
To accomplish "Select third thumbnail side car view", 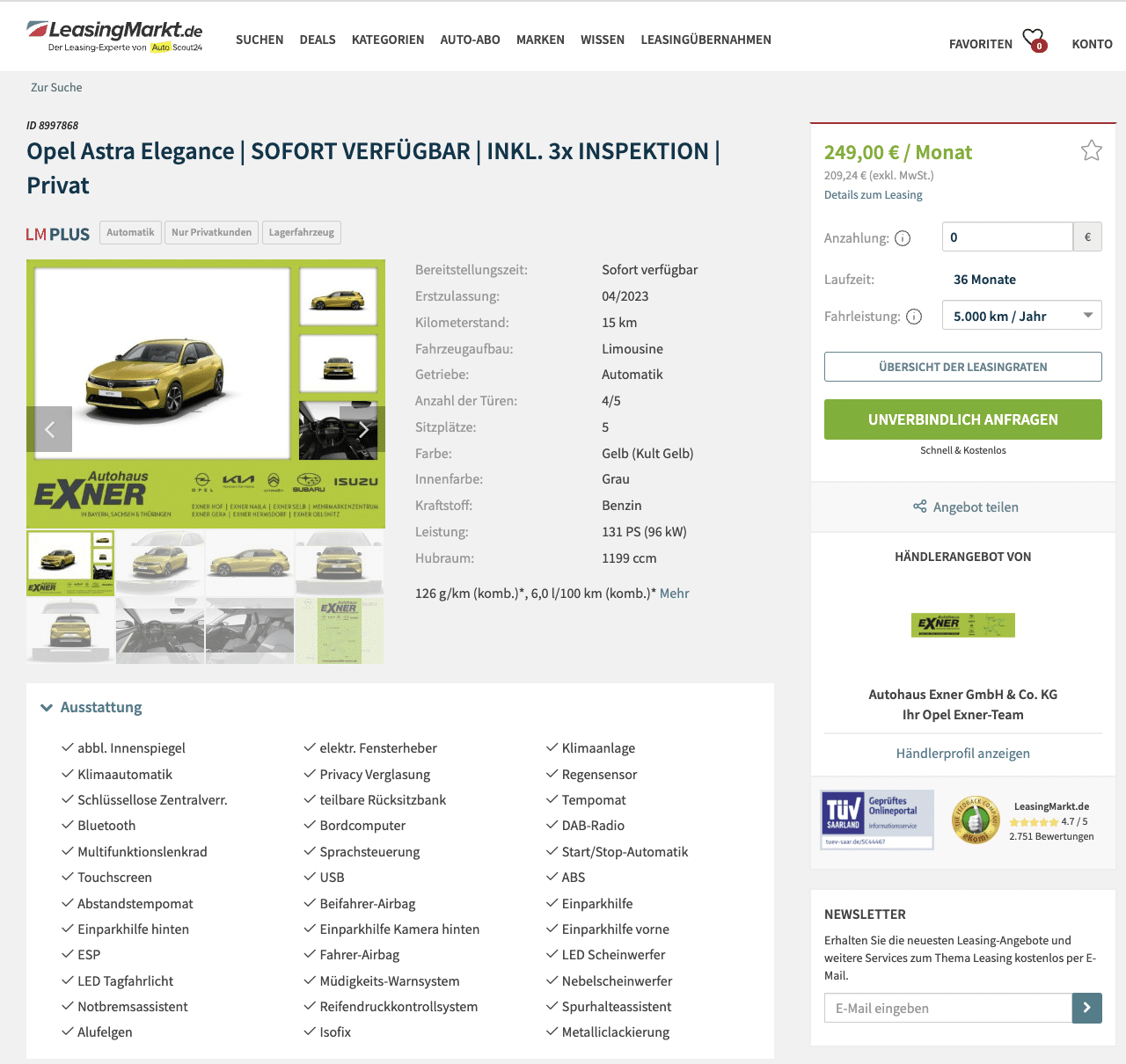I will click(x=250, y=563).
